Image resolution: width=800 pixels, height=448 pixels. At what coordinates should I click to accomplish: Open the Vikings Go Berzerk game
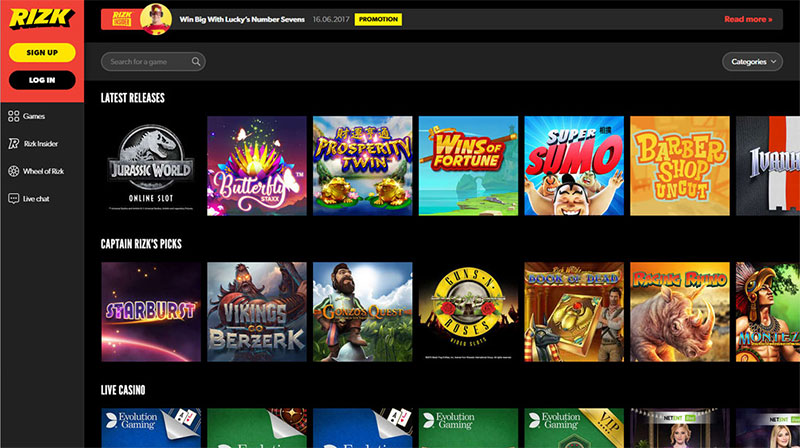(x=257, y=312)
